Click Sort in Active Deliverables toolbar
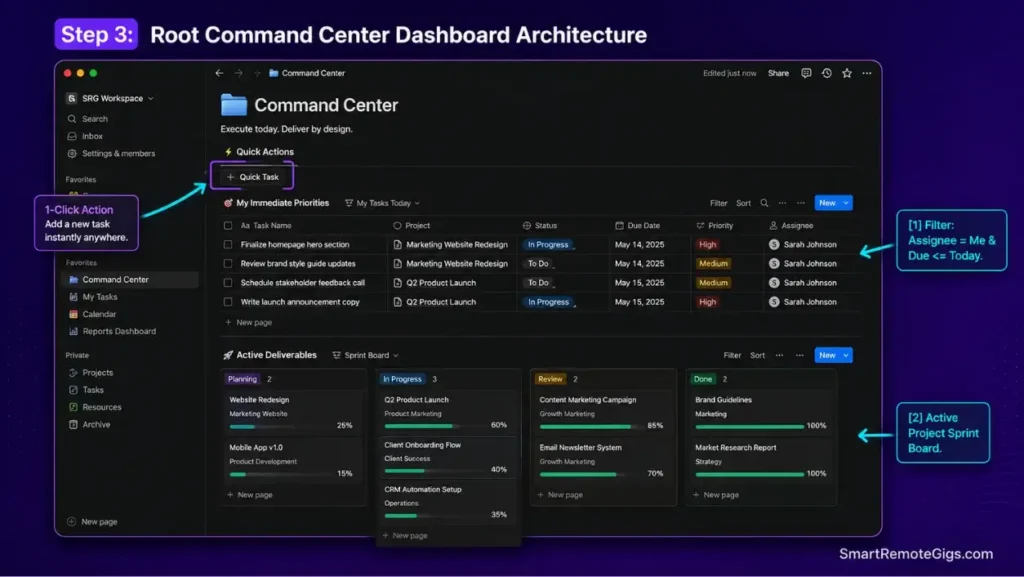This screenshot has width=1024, height=577. tap(757, 355)
